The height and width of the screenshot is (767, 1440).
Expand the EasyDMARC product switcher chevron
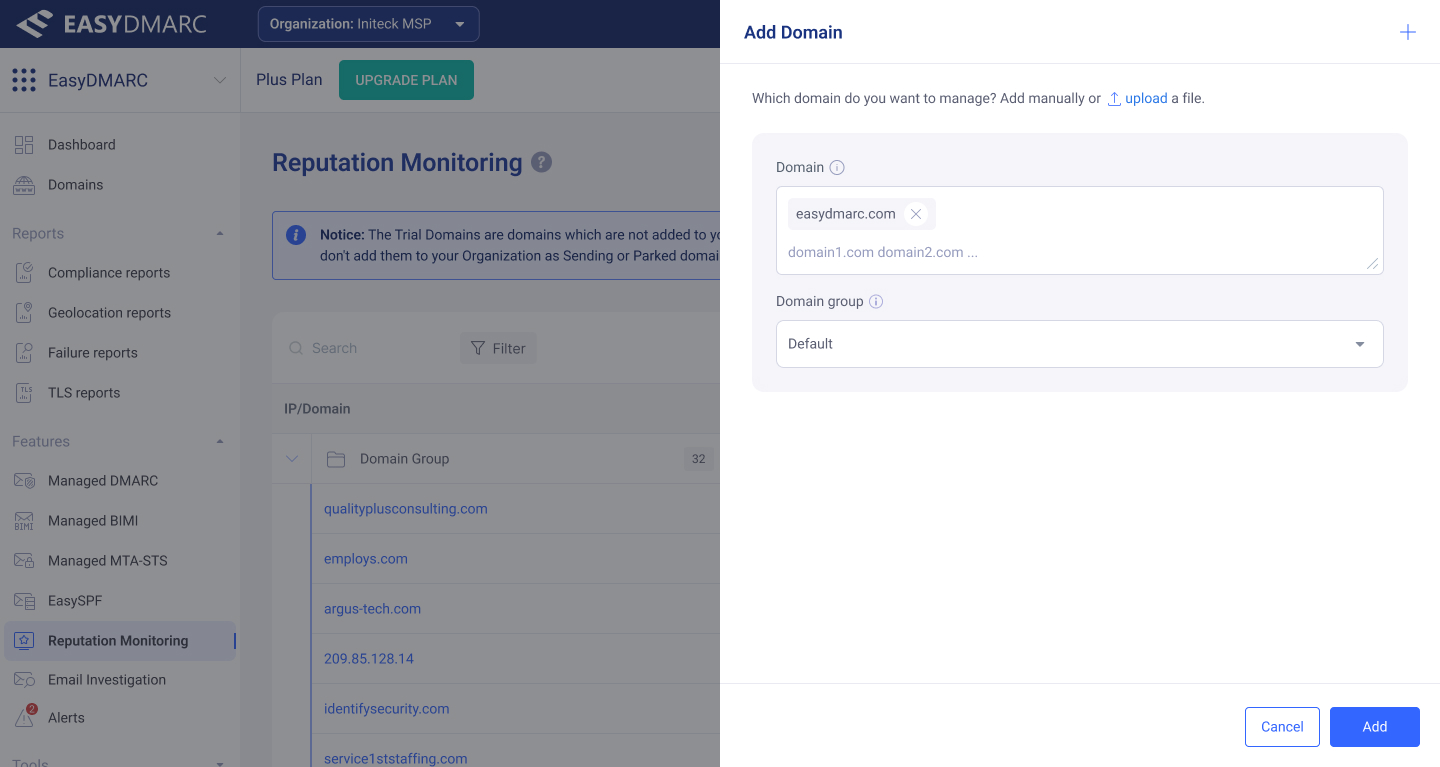click(220, 80)
